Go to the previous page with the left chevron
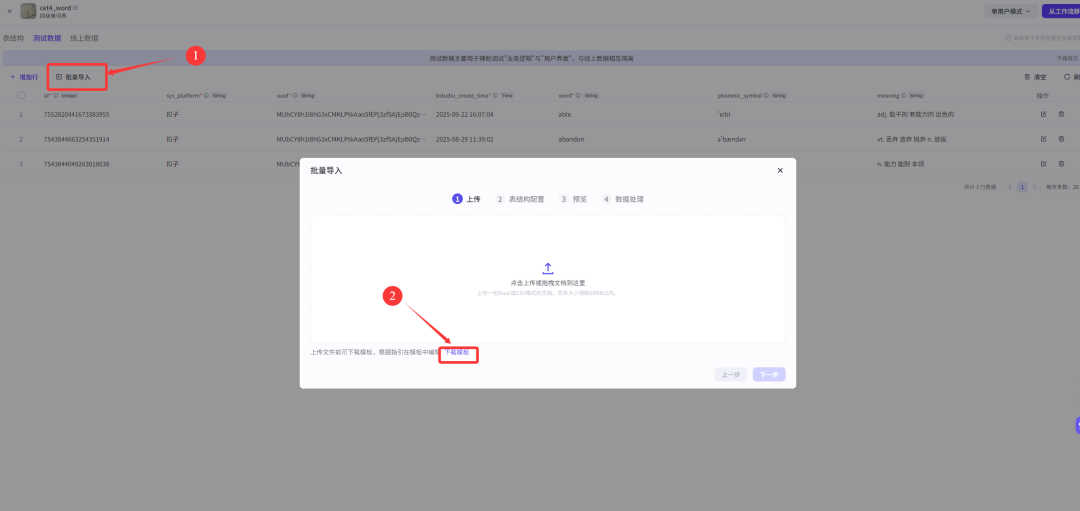Viewport: 1080px width, 511px height. [x=1010, y=187]
